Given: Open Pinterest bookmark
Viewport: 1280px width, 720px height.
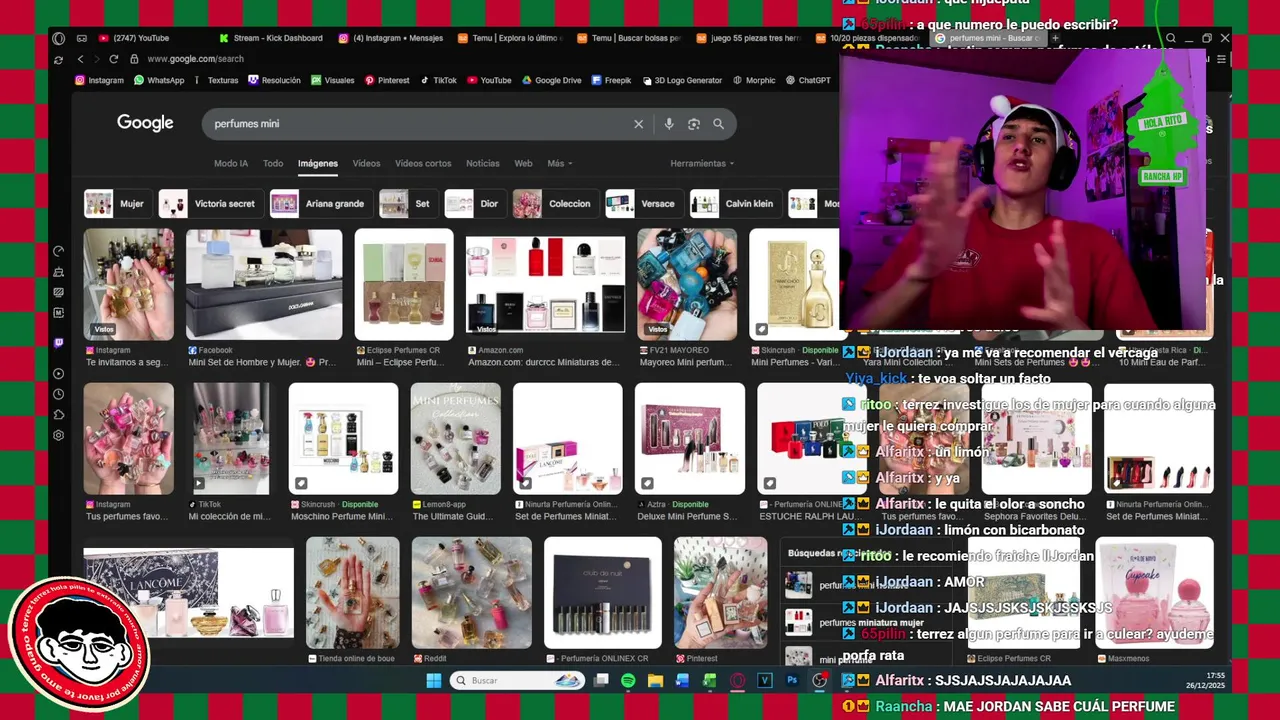Looking at the screenshot, I should pos(387,80).
